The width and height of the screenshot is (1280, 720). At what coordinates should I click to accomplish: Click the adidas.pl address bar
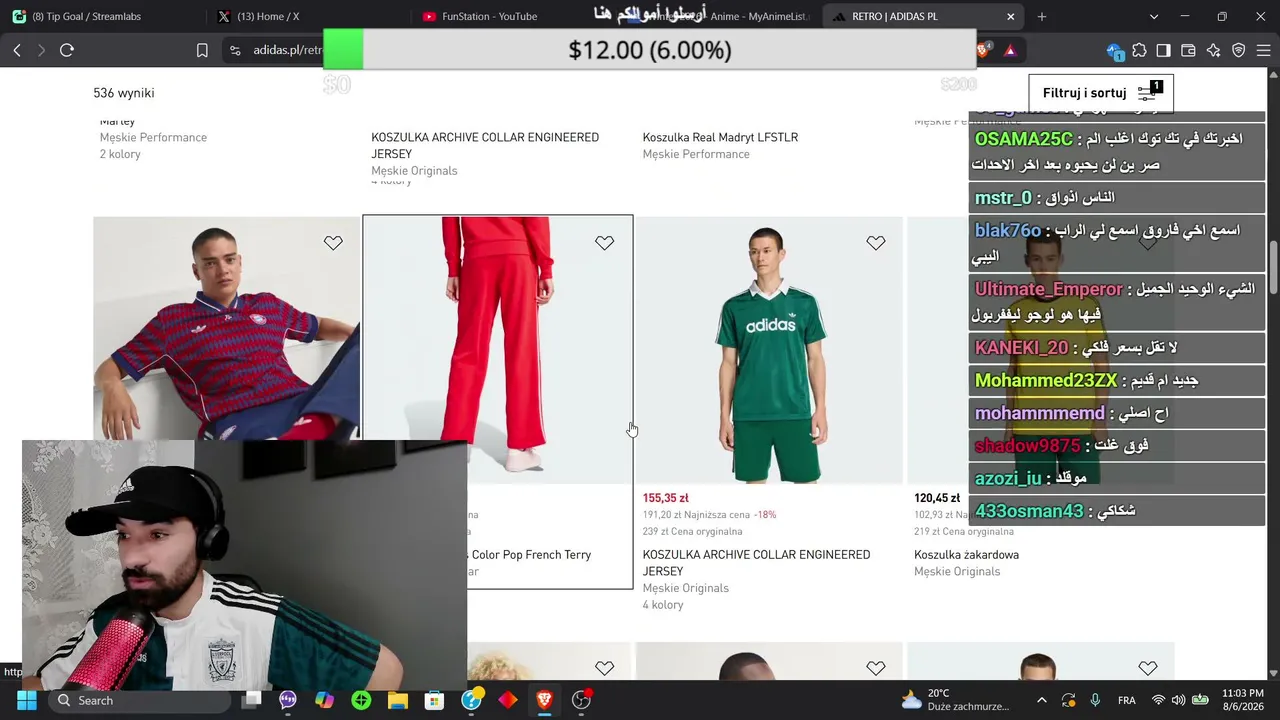pos(288,50)
